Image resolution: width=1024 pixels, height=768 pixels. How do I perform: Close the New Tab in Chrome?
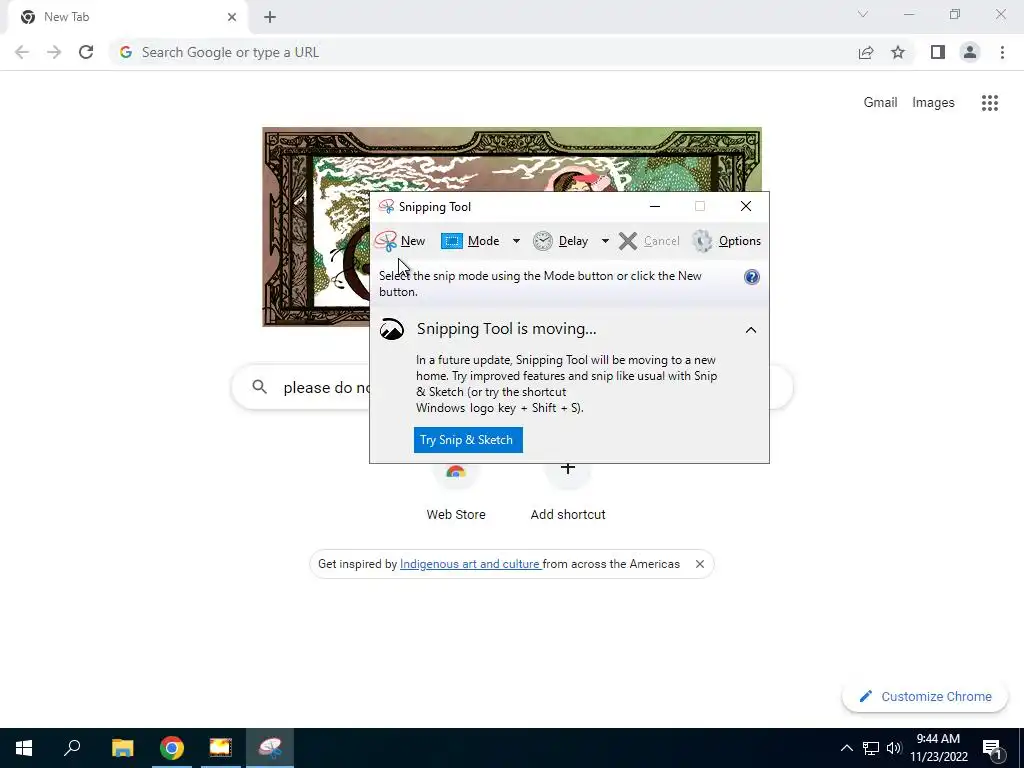[232, 17]
